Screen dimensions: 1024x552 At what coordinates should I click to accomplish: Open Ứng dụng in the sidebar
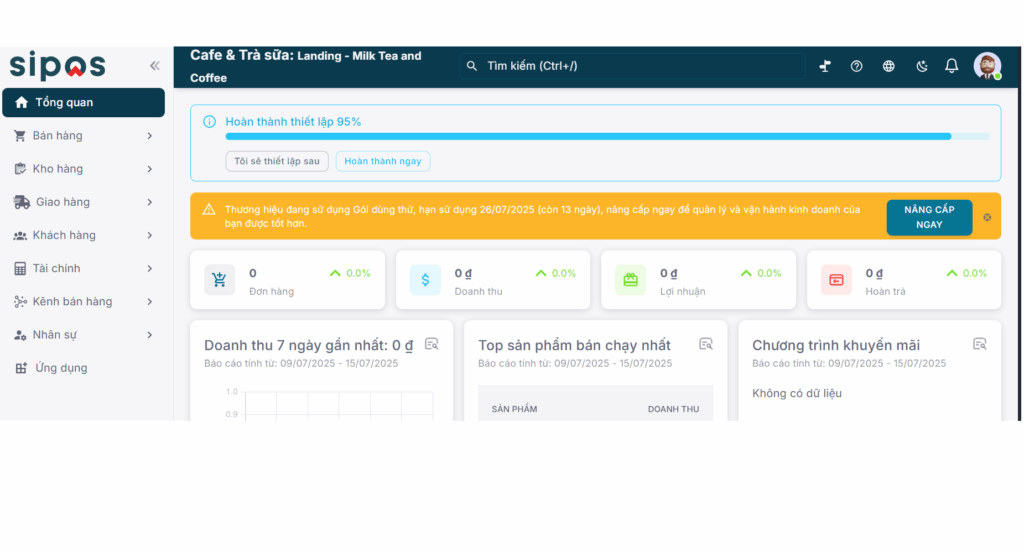click(60, 368)
